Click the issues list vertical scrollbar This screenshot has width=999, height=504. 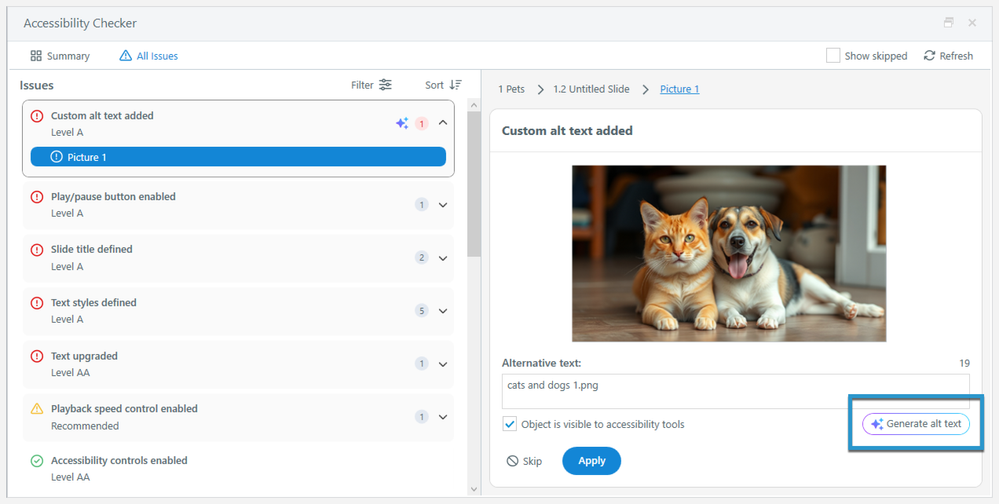[474, 200]
